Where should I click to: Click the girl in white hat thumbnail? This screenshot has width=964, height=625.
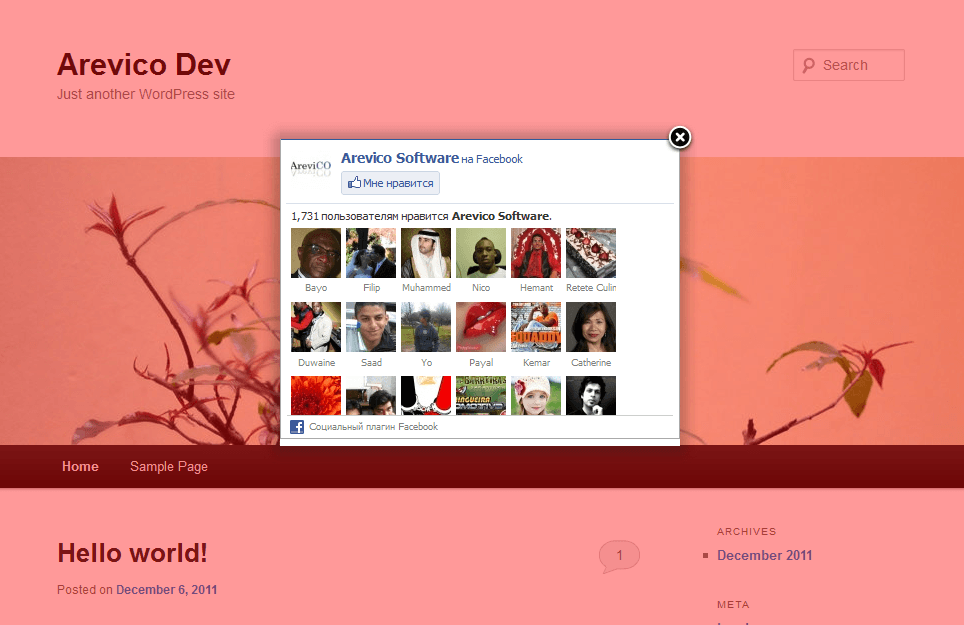click(x=536, y=395)
